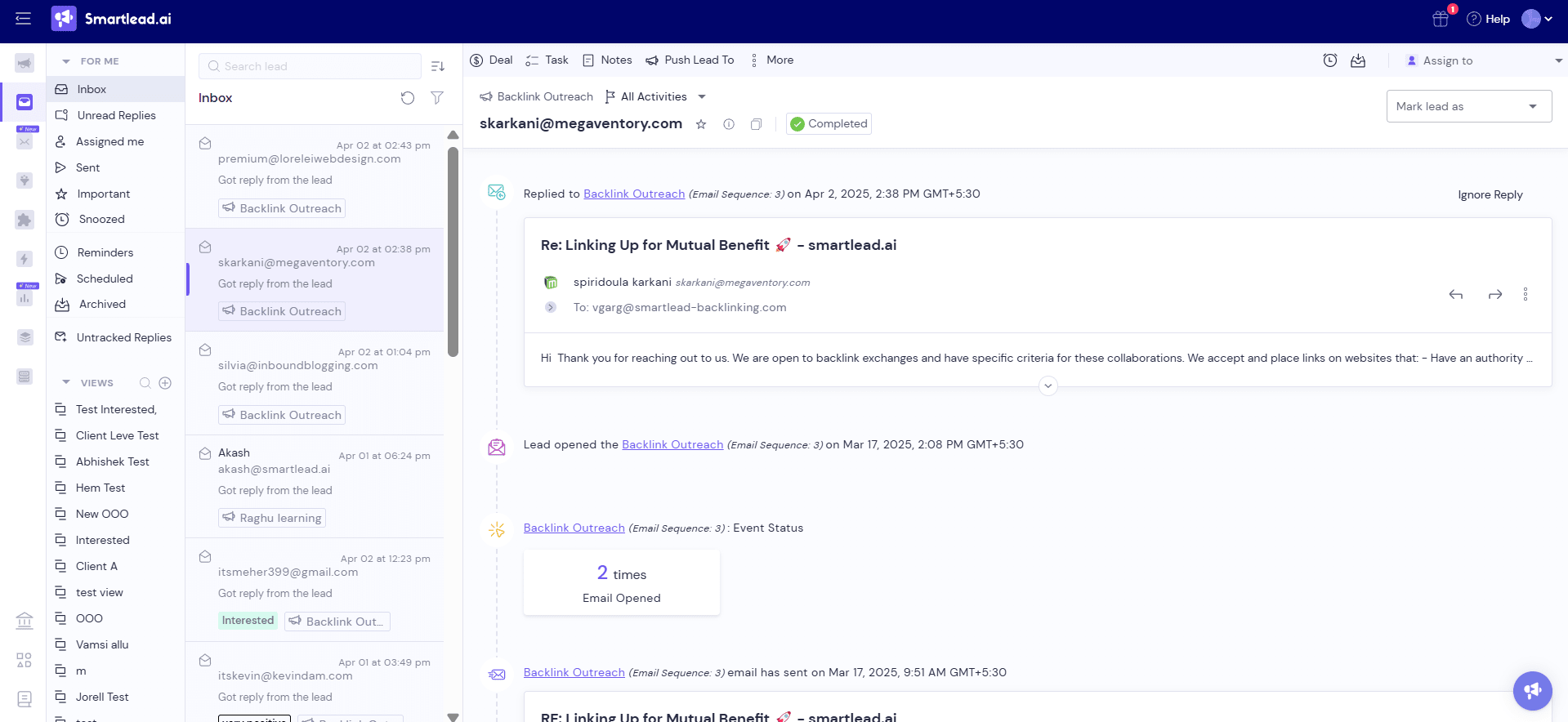Open the inbox filter funnel icon
This screenshot has width=1568, height=722.
tap(437, 98)
